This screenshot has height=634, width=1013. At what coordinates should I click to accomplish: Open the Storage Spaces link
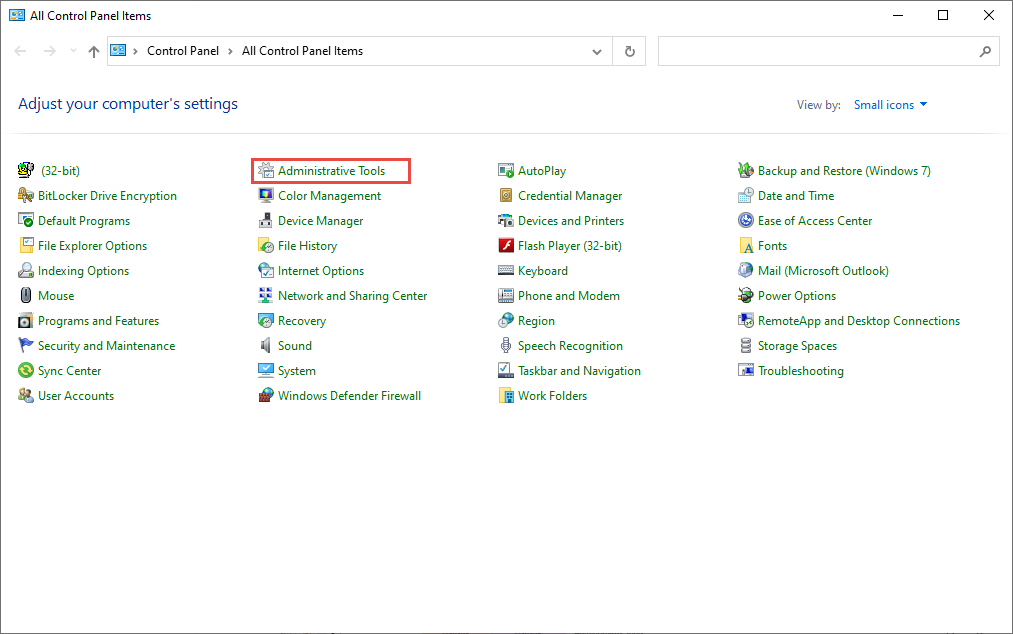[797, 346]
